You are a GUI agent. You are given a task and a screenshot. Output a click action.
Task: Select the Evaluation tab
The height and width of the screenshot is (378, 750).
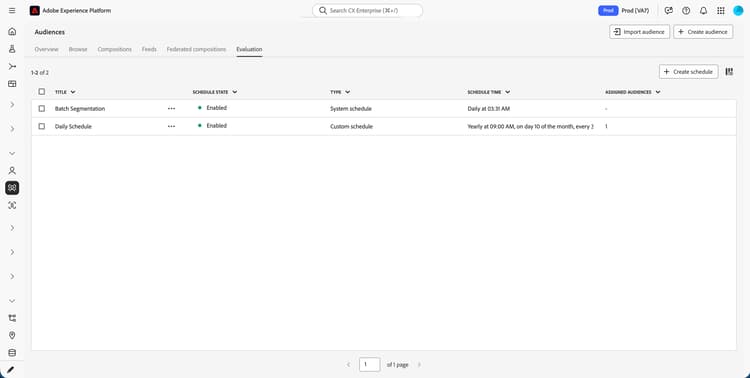pyautogui.click(x=249, y=49)
